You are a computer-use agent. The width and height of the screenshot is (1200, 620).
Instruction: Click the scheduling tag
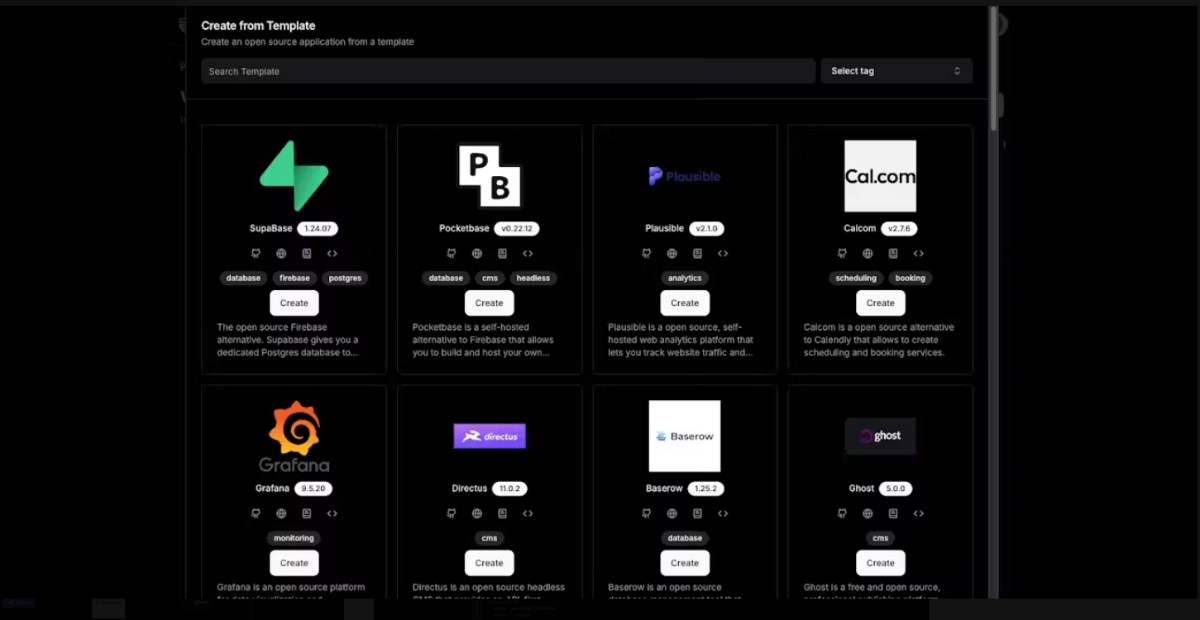tap(856, 278)
